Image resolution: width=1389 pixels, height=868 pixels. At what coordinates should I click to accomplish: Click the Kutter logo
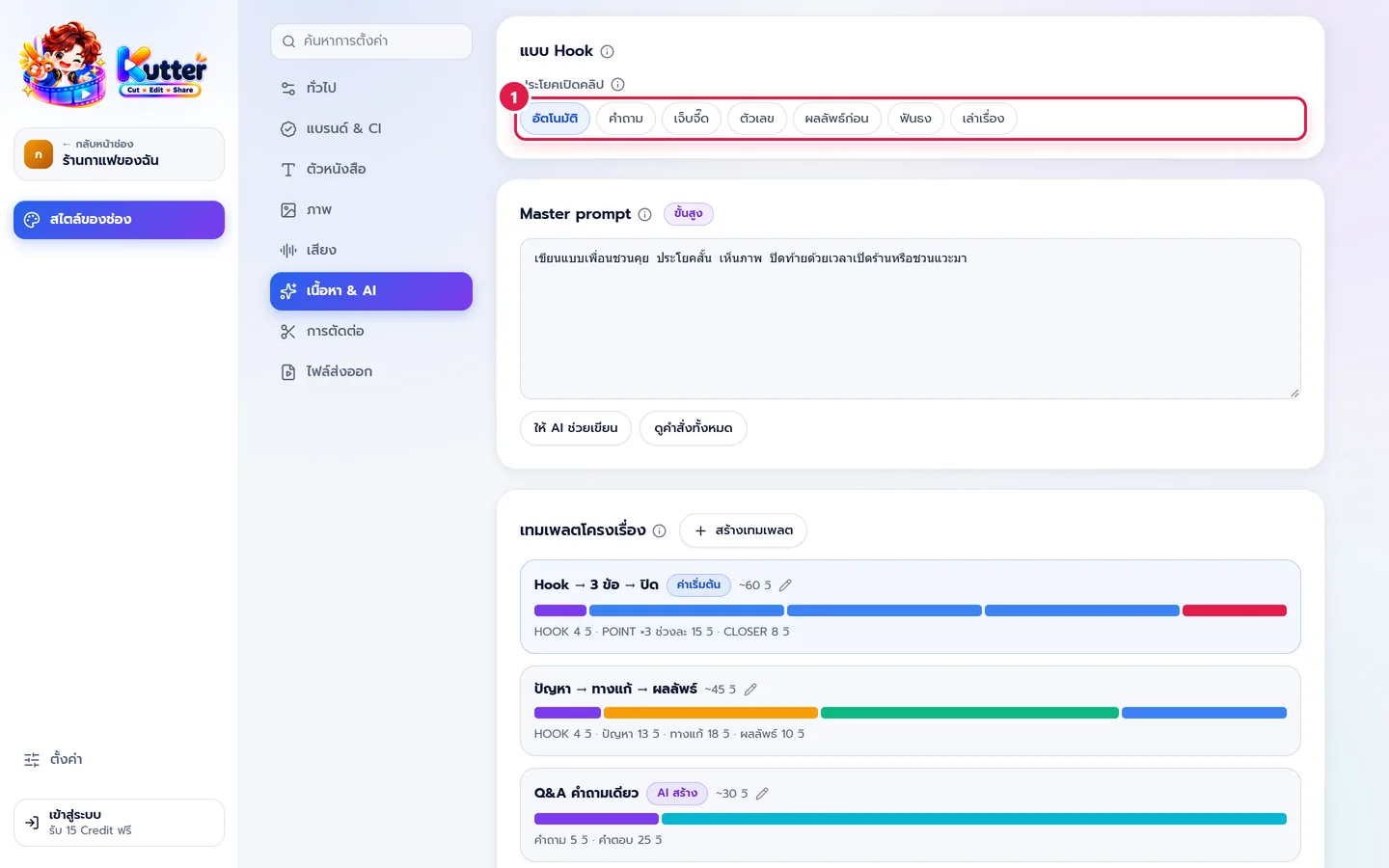tap(114, 65)
